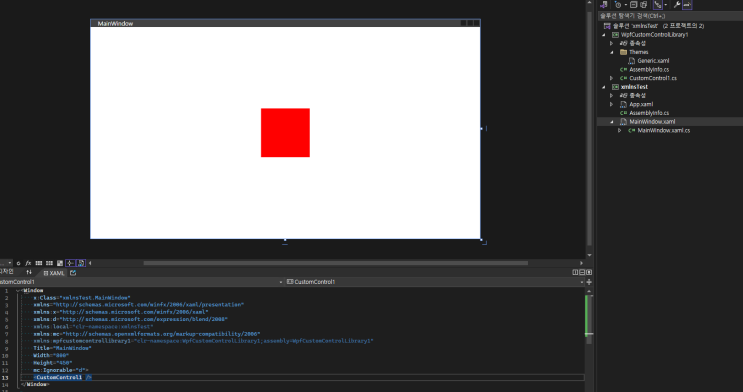Click the code editor vertical scrollbar track
This screenshot has width=743, height=392.
click(x=589, y=342)
